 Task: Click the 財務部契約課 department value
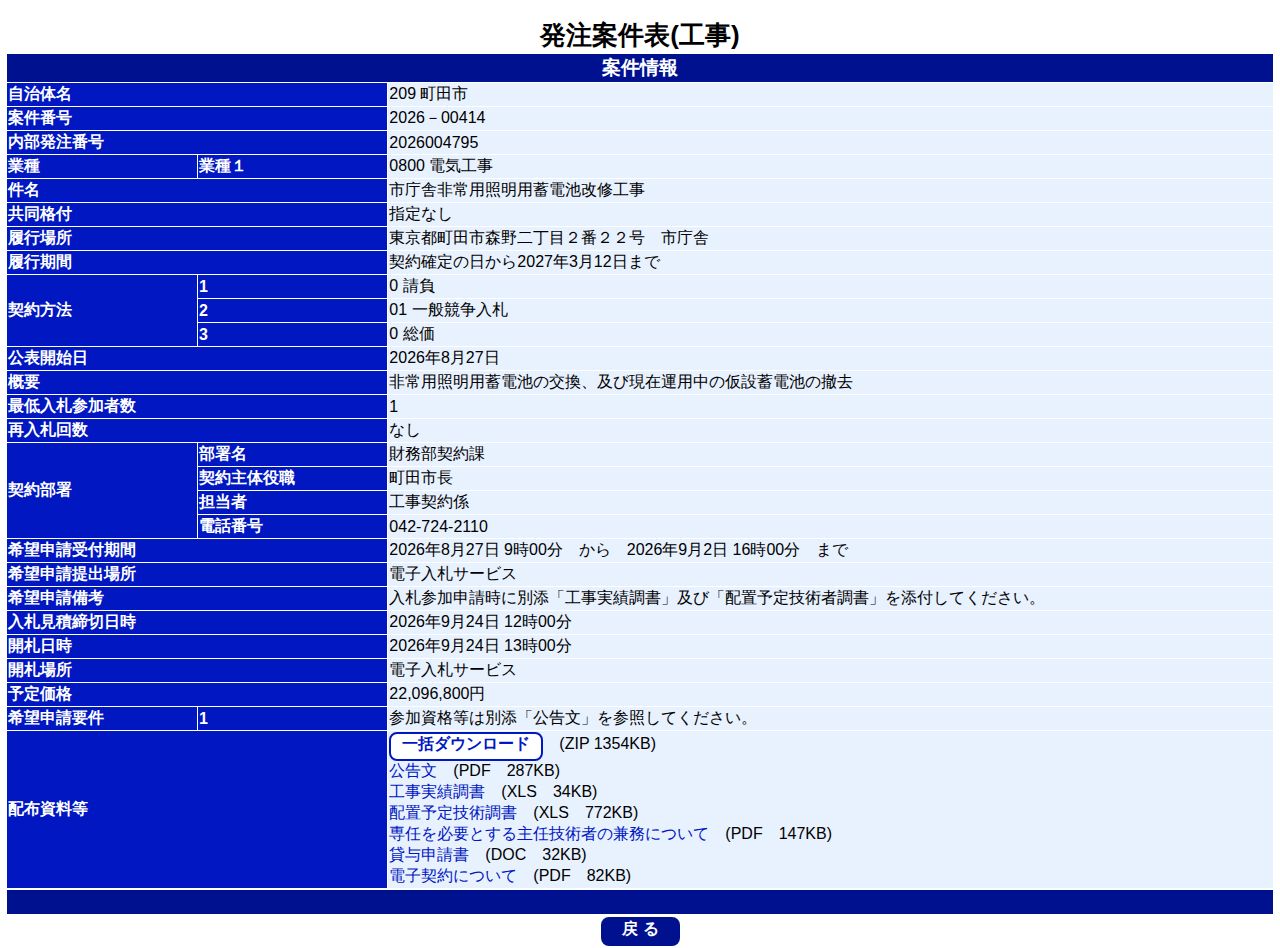point(437,454)
